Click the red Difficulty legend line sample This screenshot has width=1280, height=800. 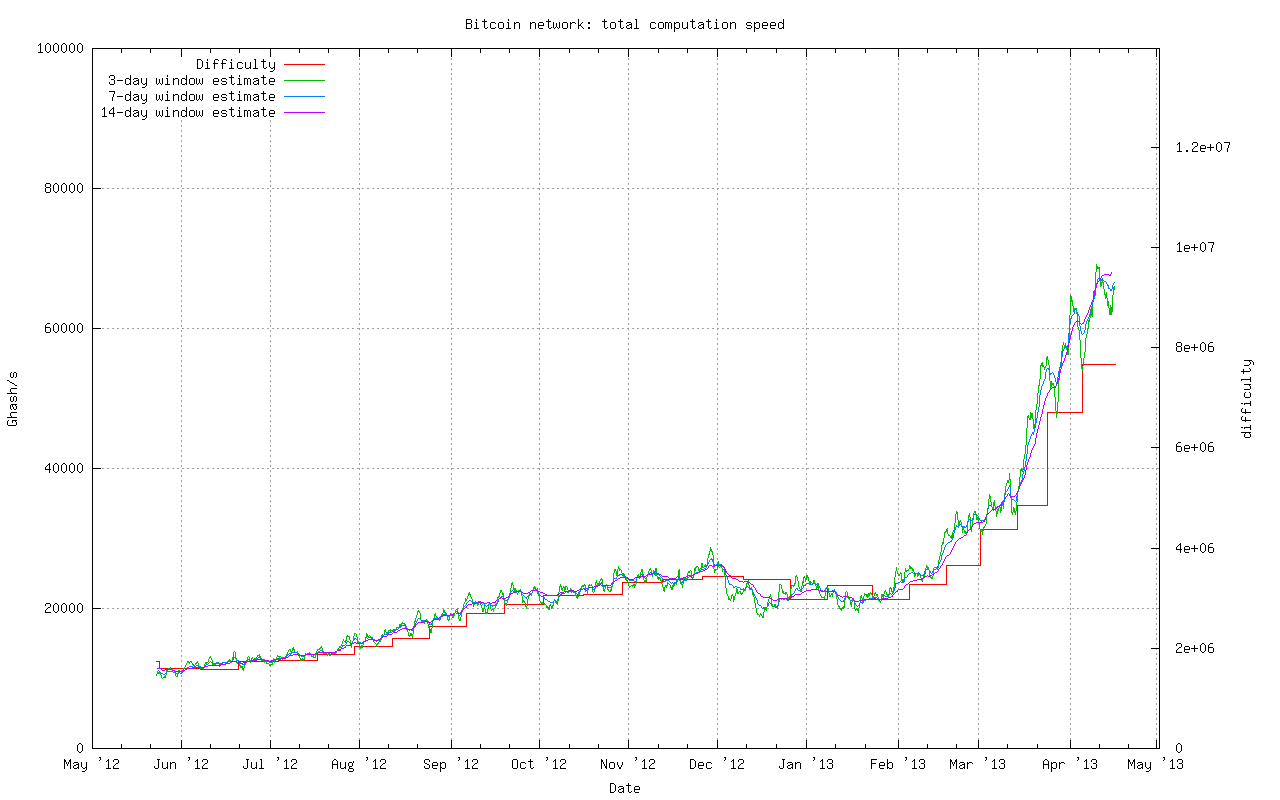pos(304,64)
